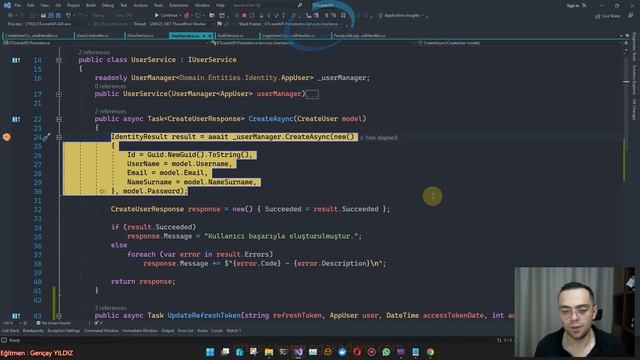Open Application Insights dropdown

tap(402, 16)
